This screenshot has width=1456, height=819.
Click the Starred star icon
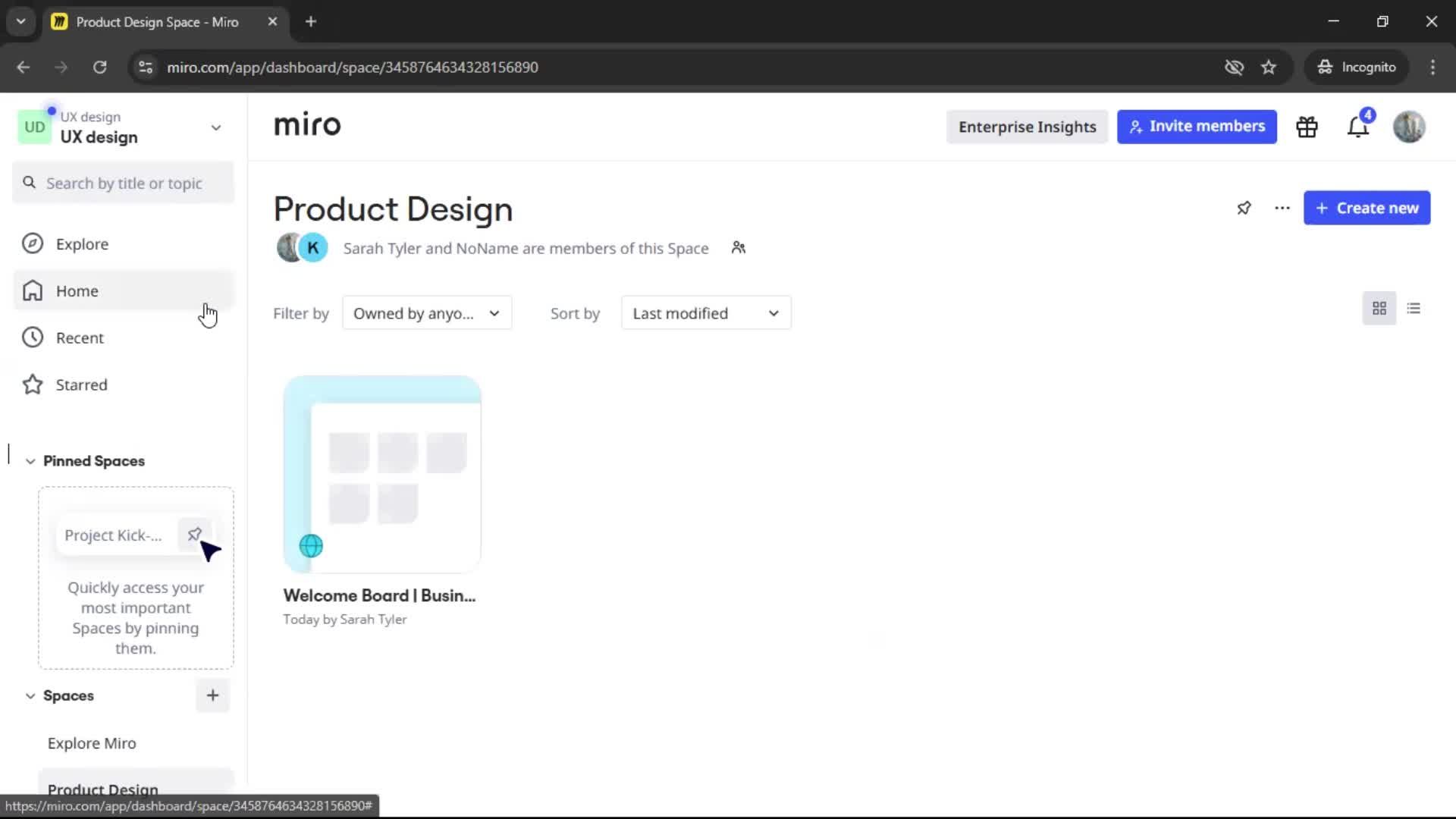click(33, 384)
